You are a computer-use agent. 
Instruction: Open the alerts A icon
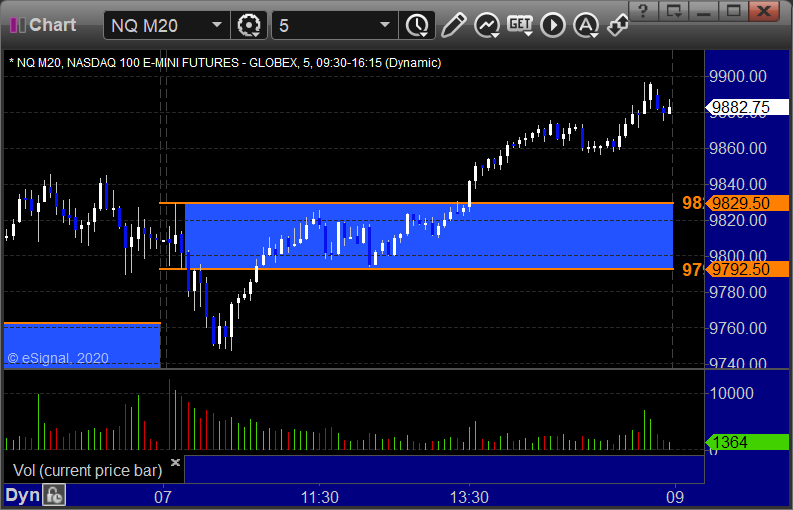click(586, 25)
